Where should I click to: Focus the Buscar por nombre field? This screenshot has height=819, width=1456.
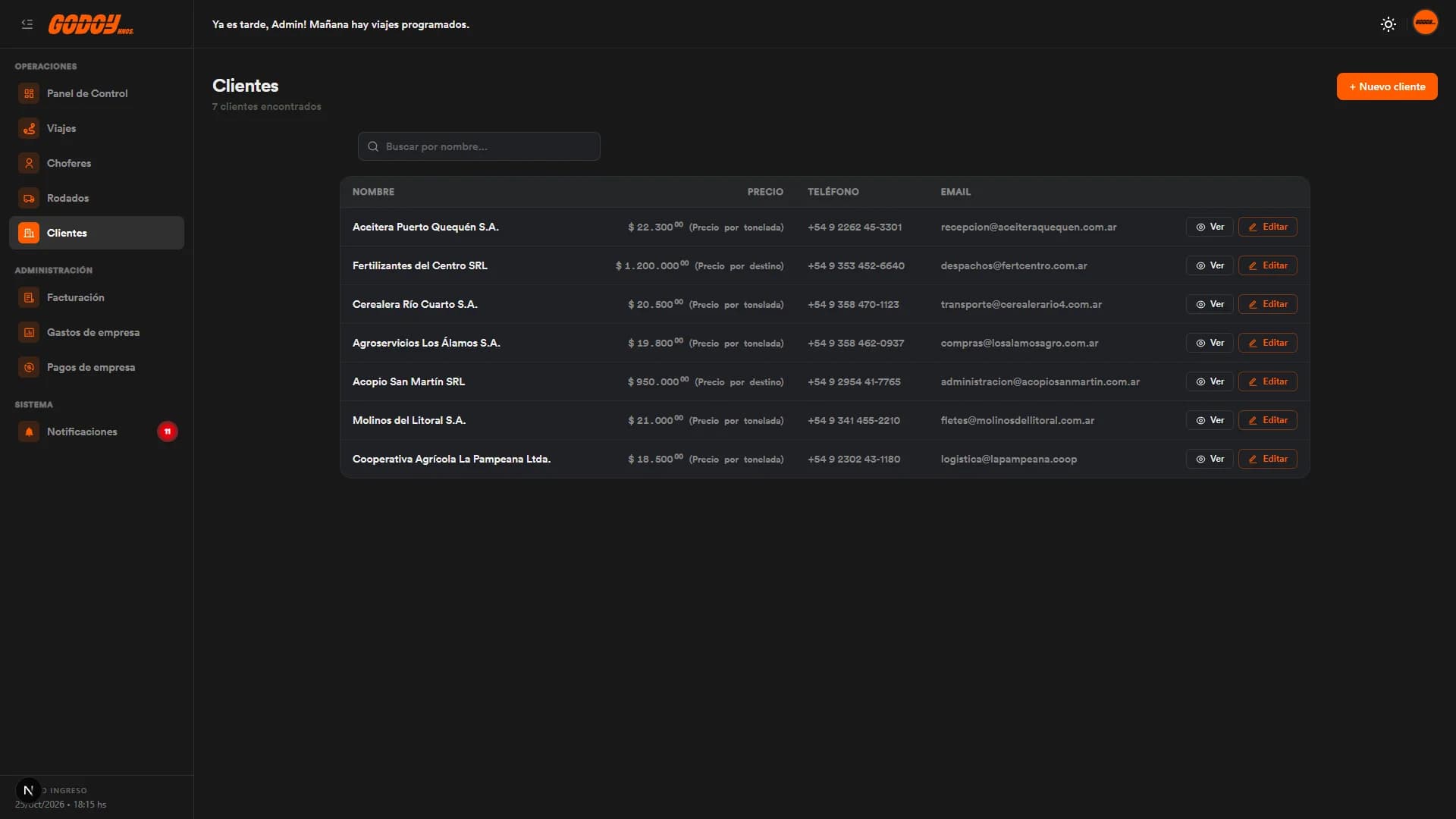[479, 146]
